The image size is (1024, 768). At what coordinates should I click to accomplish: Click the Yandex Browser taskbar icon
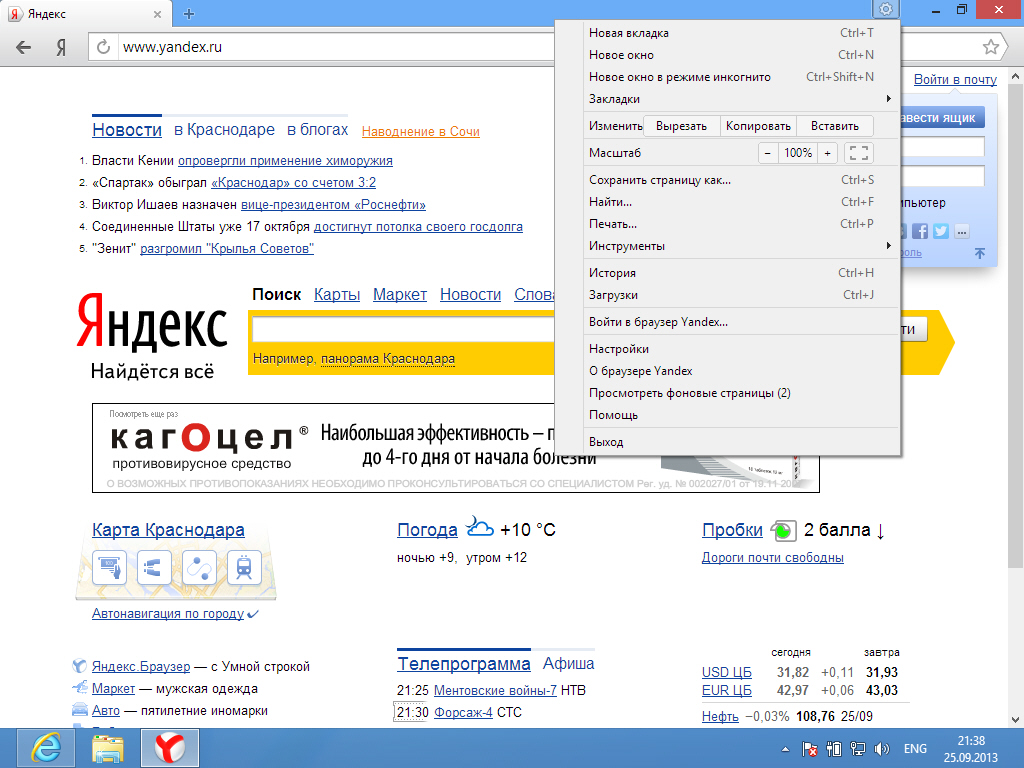(170, 748)
